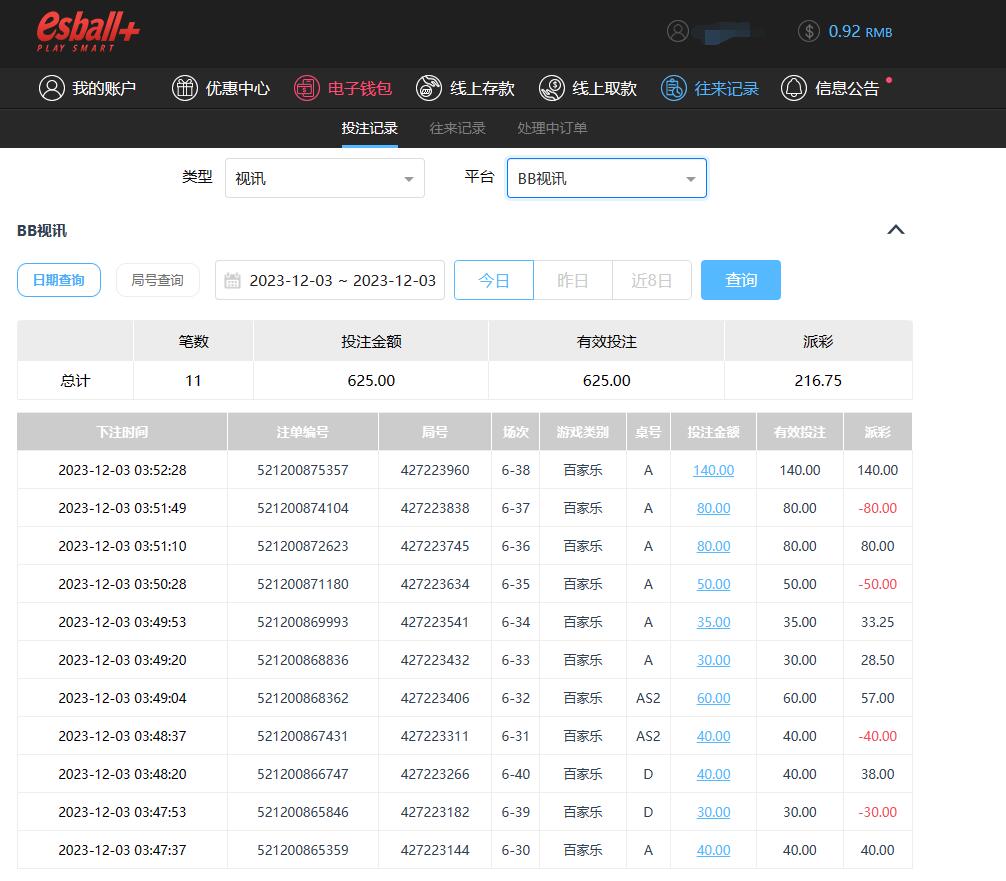Open 我的账户 account icon

point(51,88)
